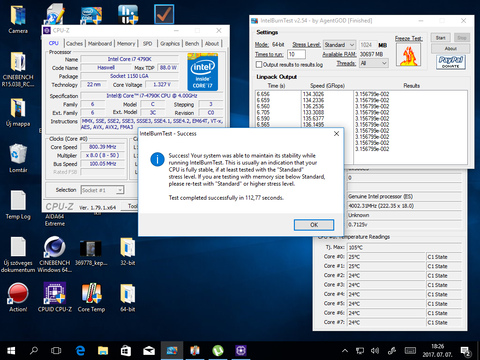The image size is (480, 360).
Task: Open Task View on the taskbar
Action: (x=56, y=351)
